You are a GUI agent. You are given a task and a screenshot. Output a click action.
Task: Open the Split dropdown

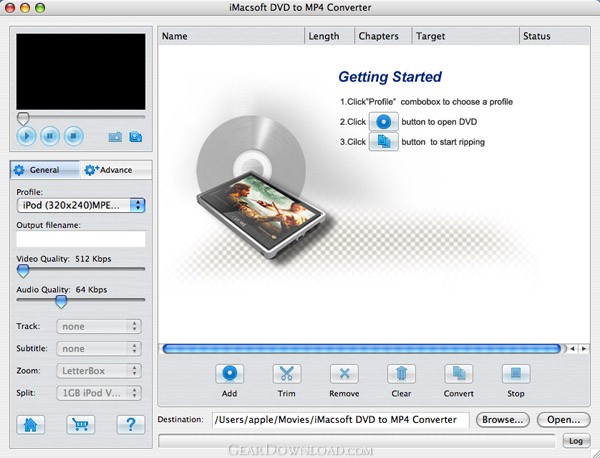point(99,393)
